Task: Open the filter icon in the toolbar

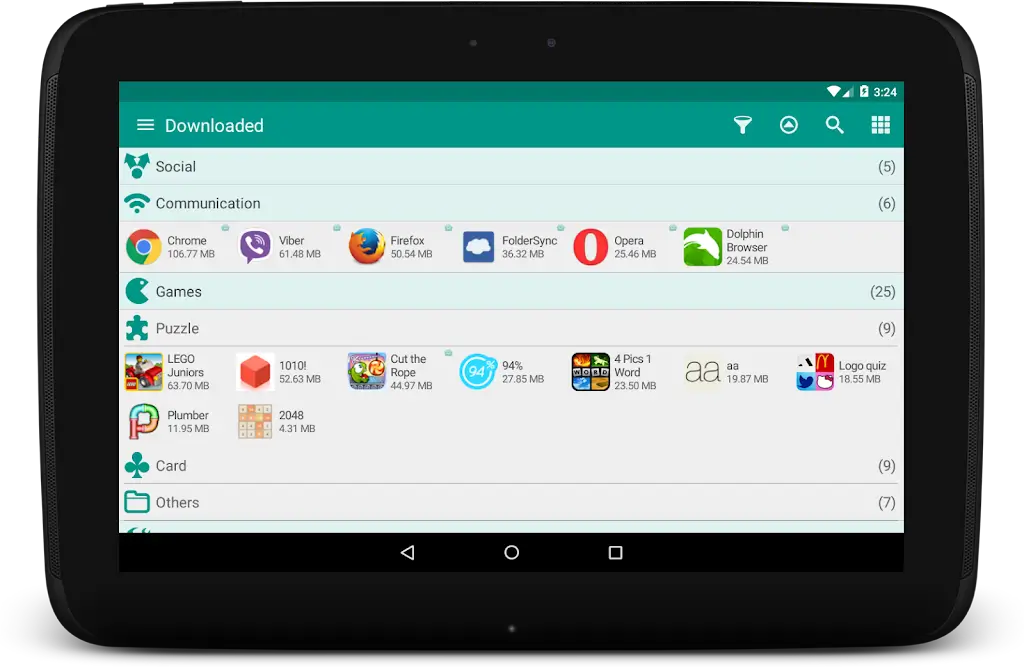Action: [742, 125]
